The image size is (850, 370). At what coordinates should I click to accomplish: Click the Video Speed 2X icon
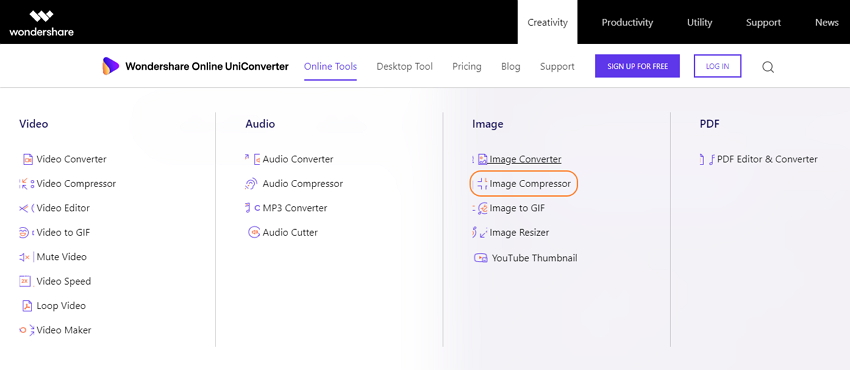[x=25, y=281]
